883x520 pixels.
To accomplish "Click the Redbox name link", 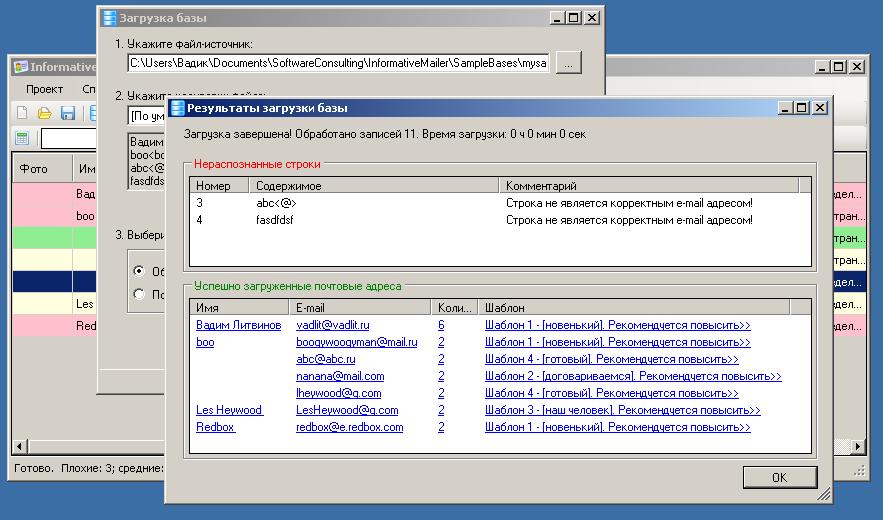I will coord(215,427).
